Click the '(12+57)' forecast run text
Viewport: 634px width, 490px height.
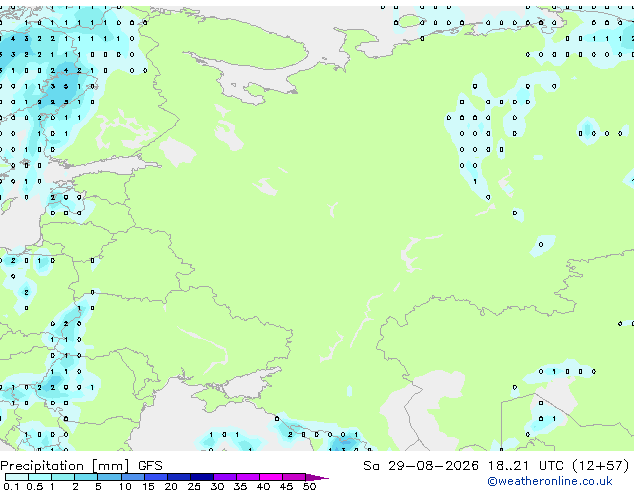[x=601, y=466]
